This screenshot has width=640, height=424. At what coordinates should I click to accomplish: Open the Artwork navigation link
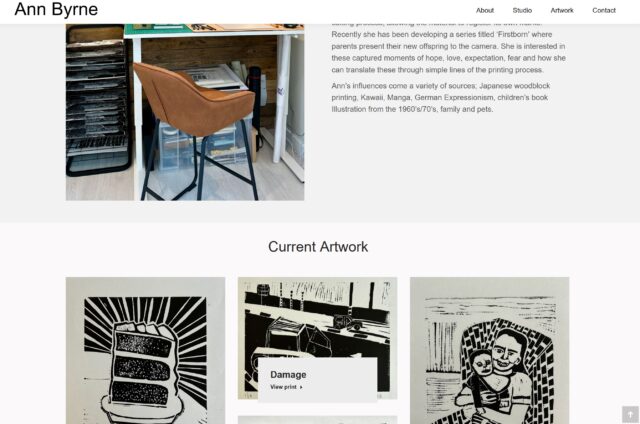click(x=562, y=11)
